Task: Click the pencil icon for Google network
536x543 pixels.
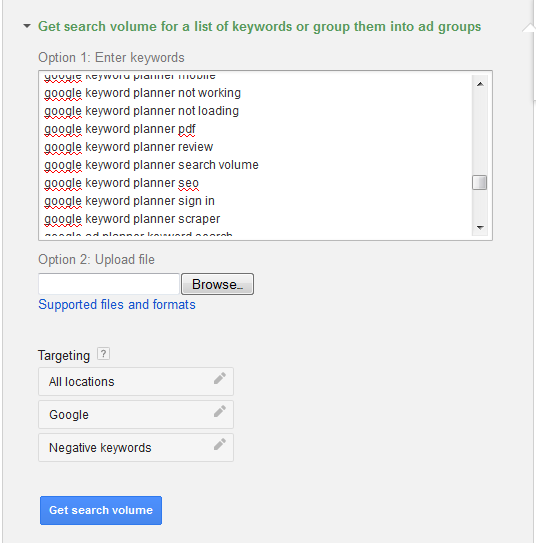Action: [x=220, y=411]
